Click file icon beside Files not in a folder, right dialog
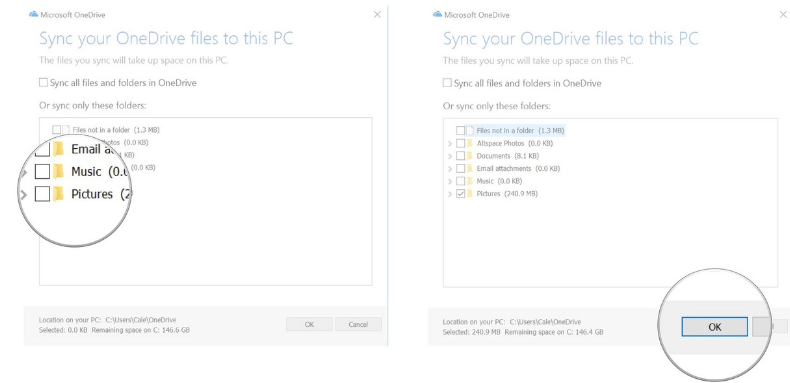Image resolution: width=790 pixels, height=383 pixels. [470, 131]
